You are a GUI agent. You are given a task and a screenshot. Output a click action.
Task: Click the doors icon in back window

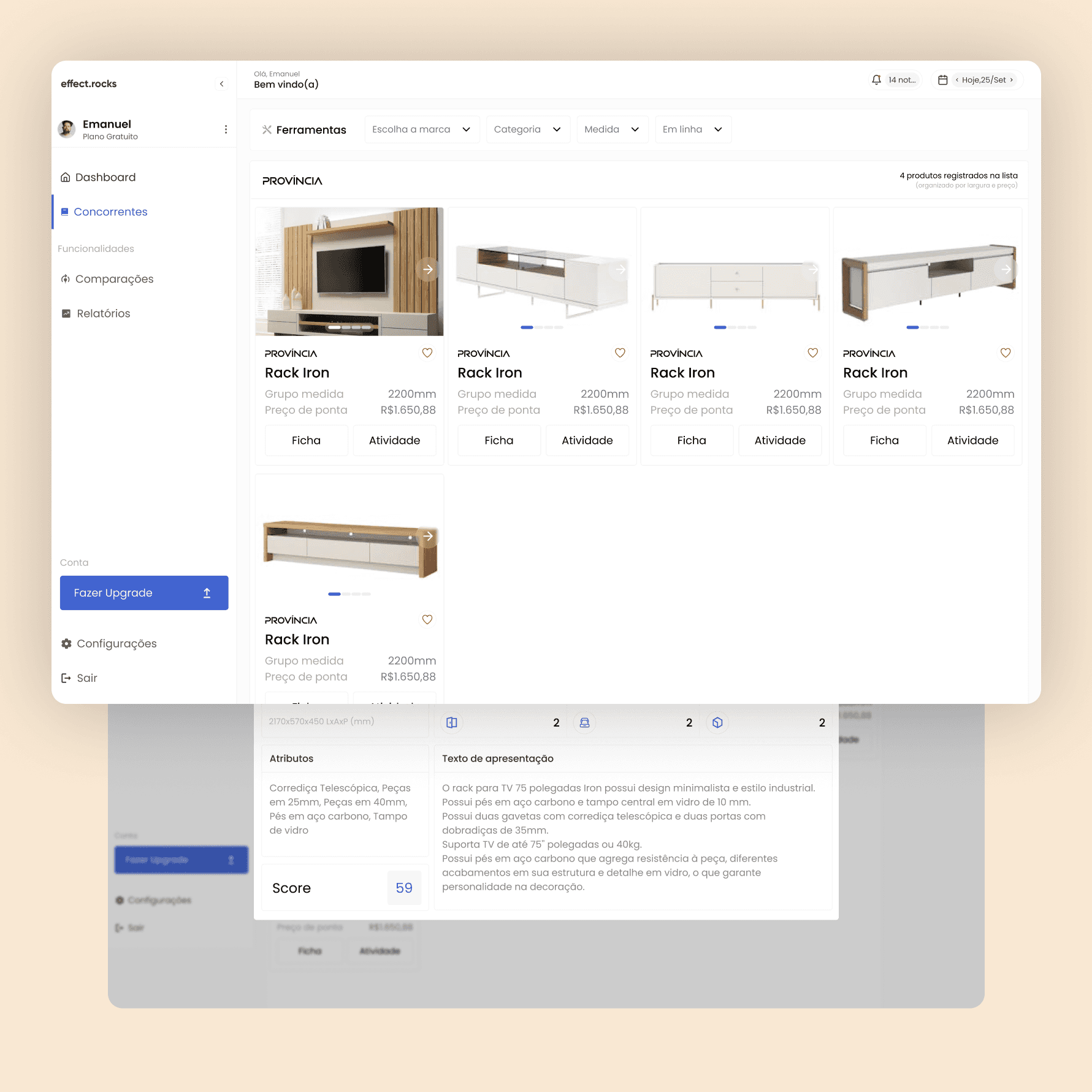click(452, 723)
